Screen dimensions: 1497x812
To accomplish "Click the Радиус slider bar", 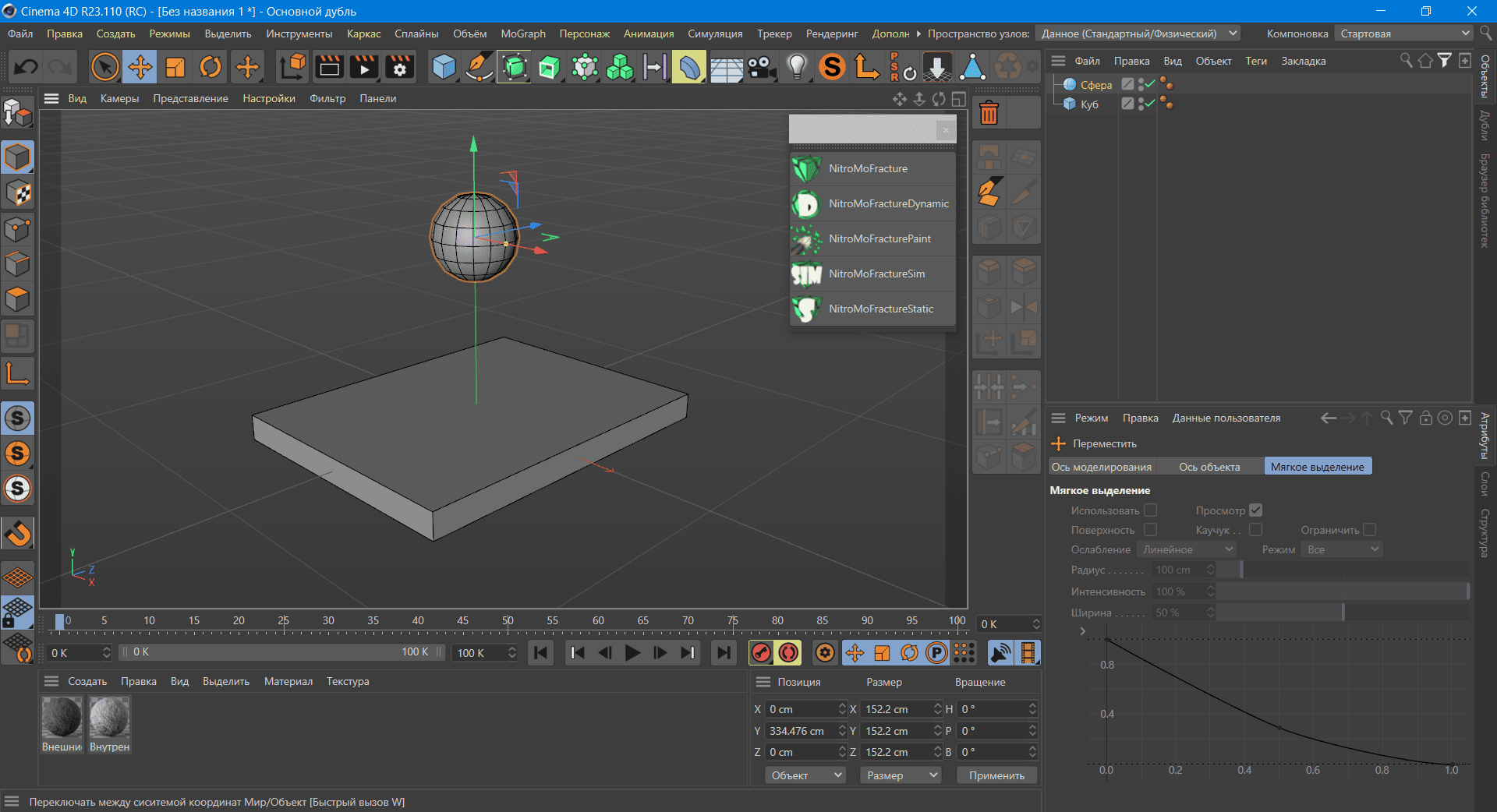I will pos(1343,570).
